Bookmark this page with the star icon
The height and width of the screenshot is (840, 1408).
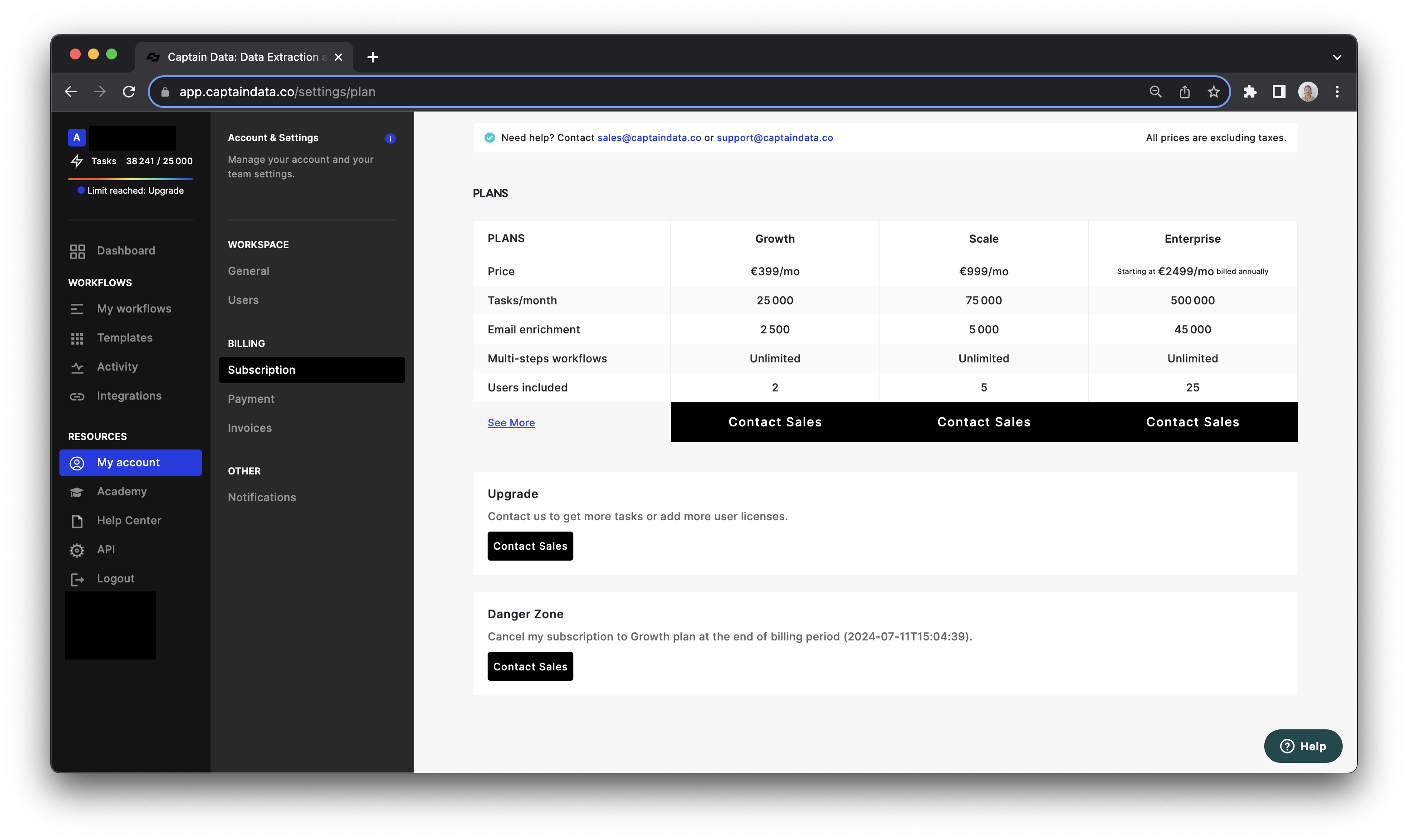(x=1213, y=92)
